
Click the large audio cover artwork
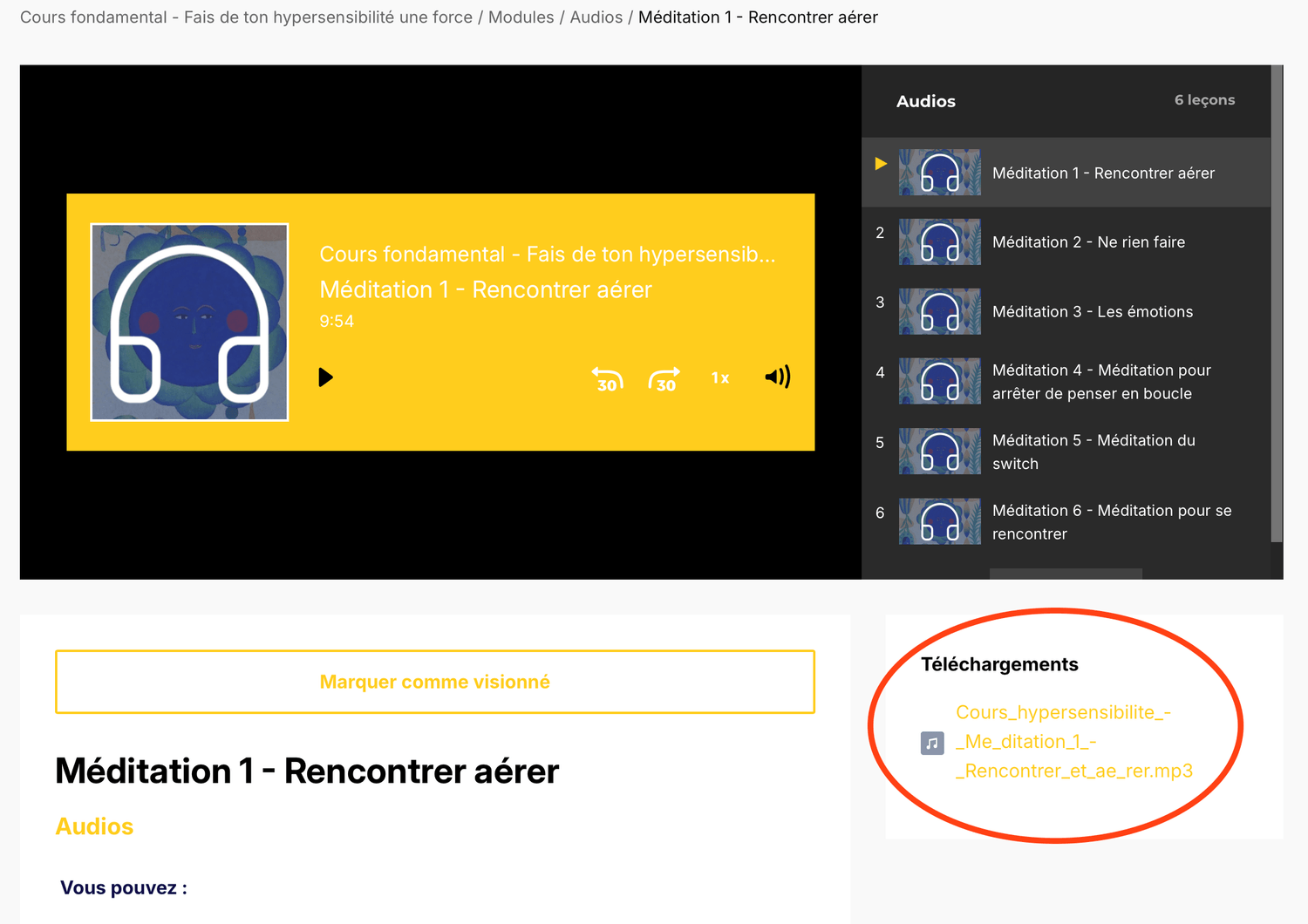(189, 323)
